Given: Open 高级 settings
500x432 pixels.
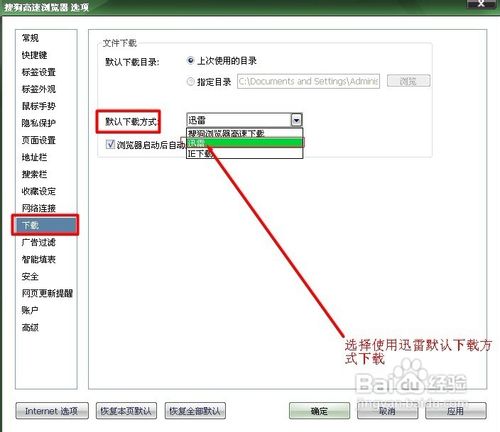Looking at the screenshot, I should pyautogui.click(x=30, y=327).
